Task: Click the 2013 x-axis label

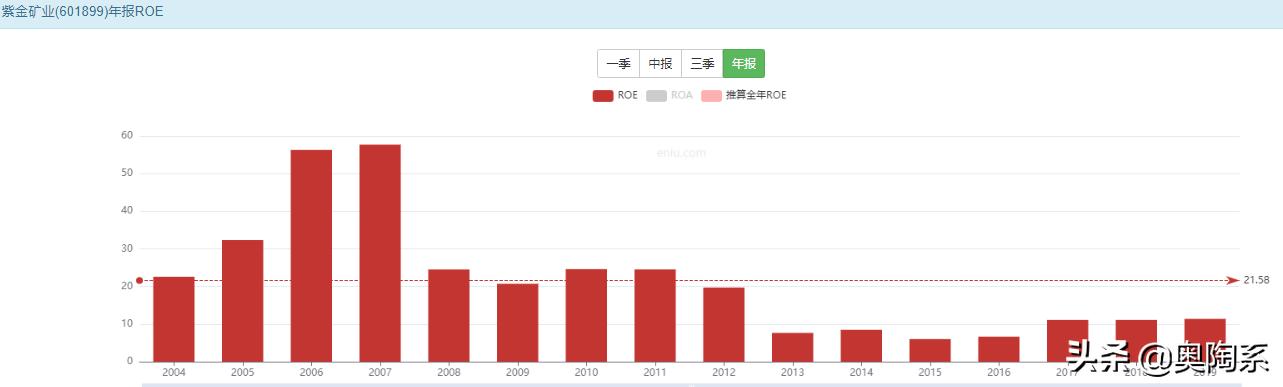Action: (x=792, y=372)
